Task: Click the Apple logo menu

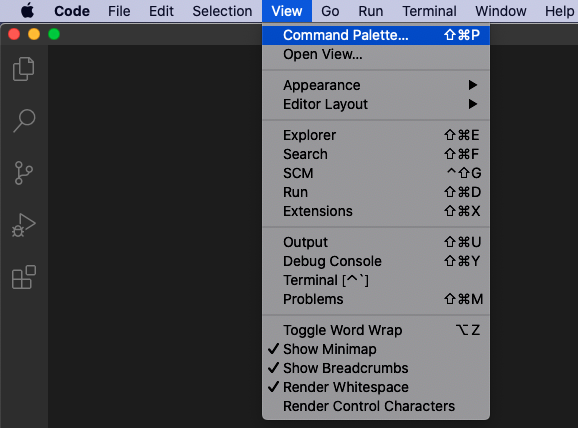Action: 28,11
